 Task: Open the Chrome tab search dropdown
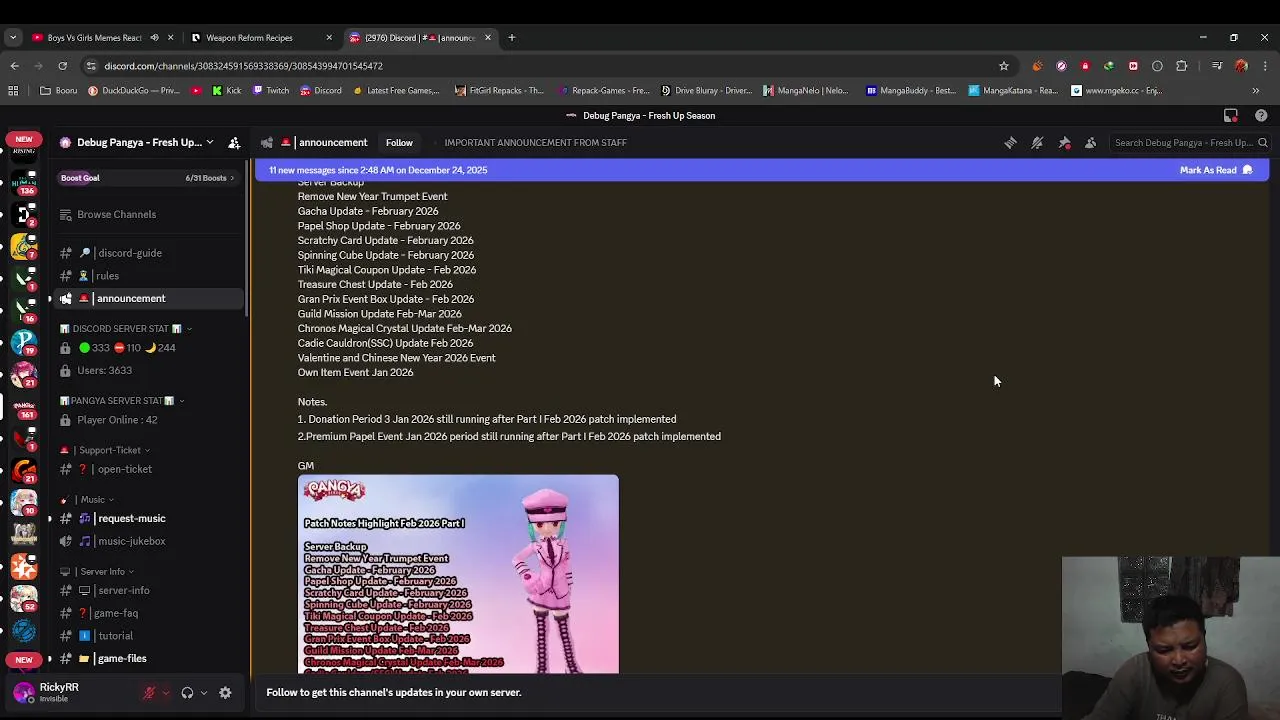[13, 38]
